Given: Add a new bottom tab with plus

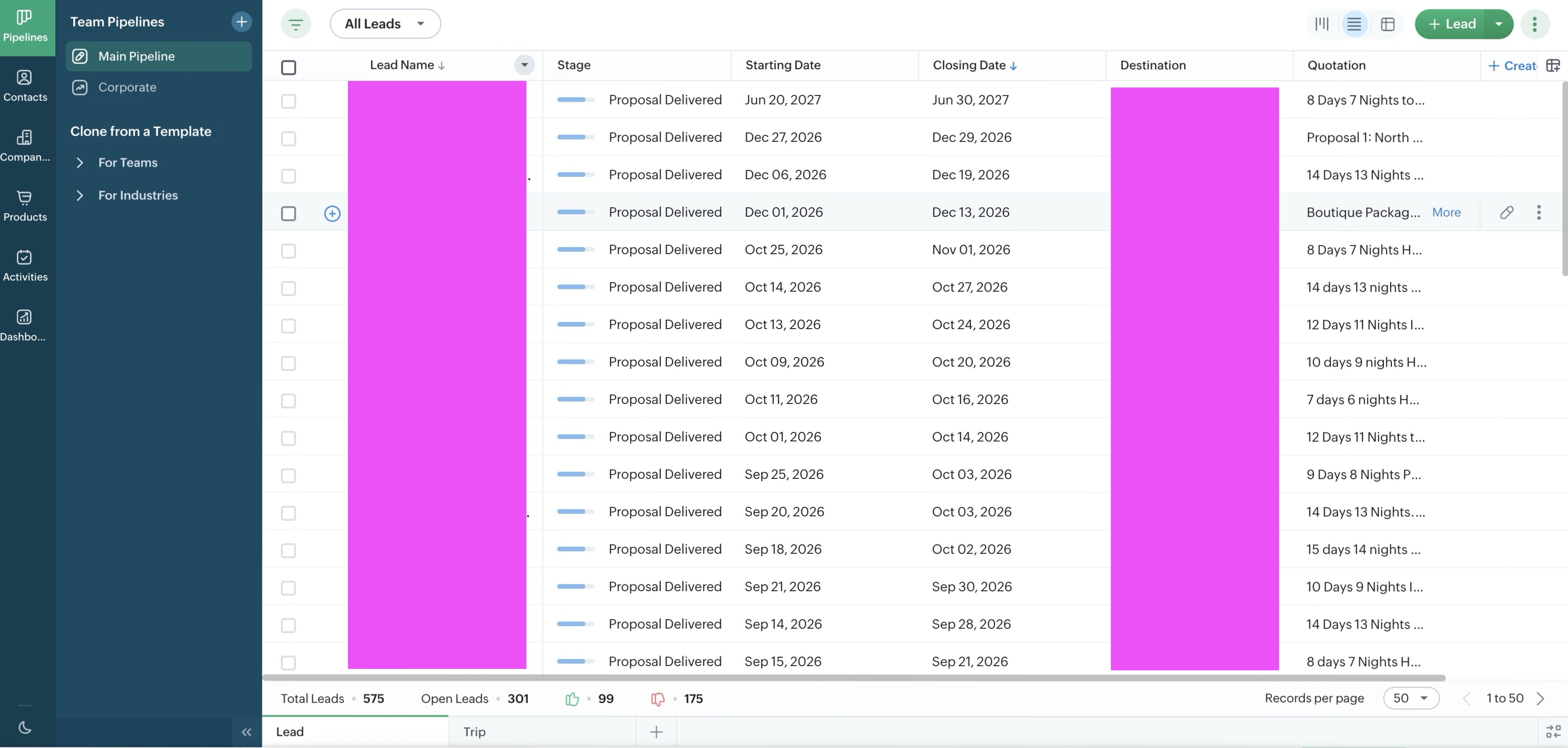Looking at the screenshot, I should click(656, 732).
